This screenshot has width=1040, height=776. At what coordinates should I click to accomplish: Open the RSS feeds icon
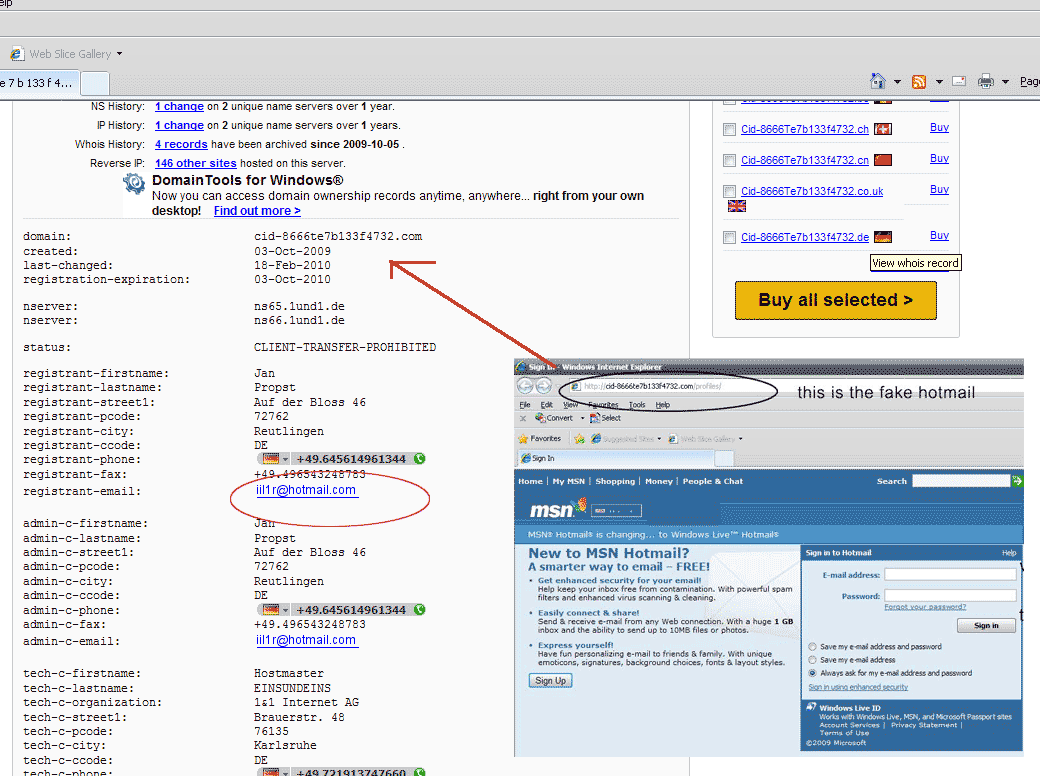[x=919, y=82]
